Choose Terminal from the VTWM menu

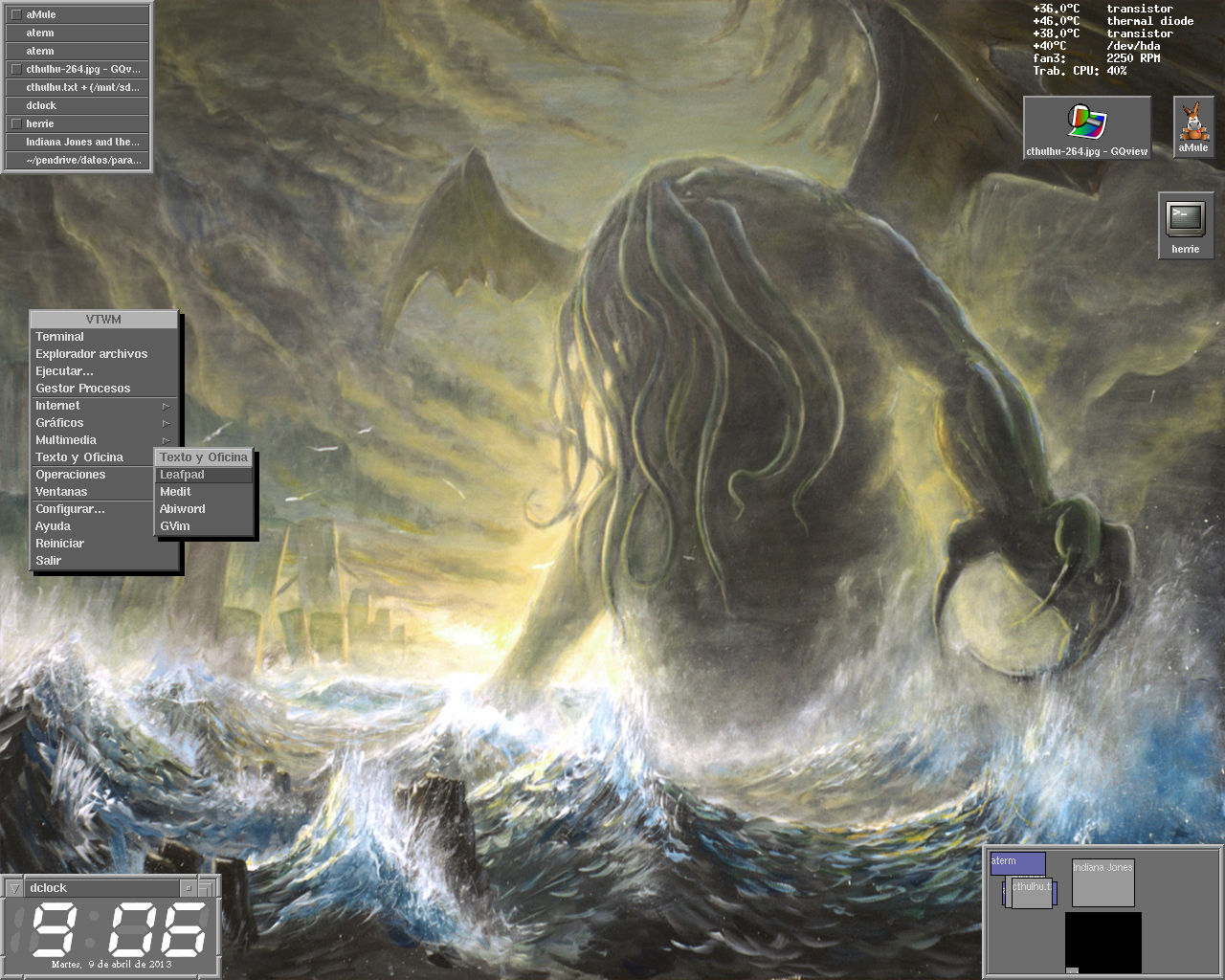(104, 337)
